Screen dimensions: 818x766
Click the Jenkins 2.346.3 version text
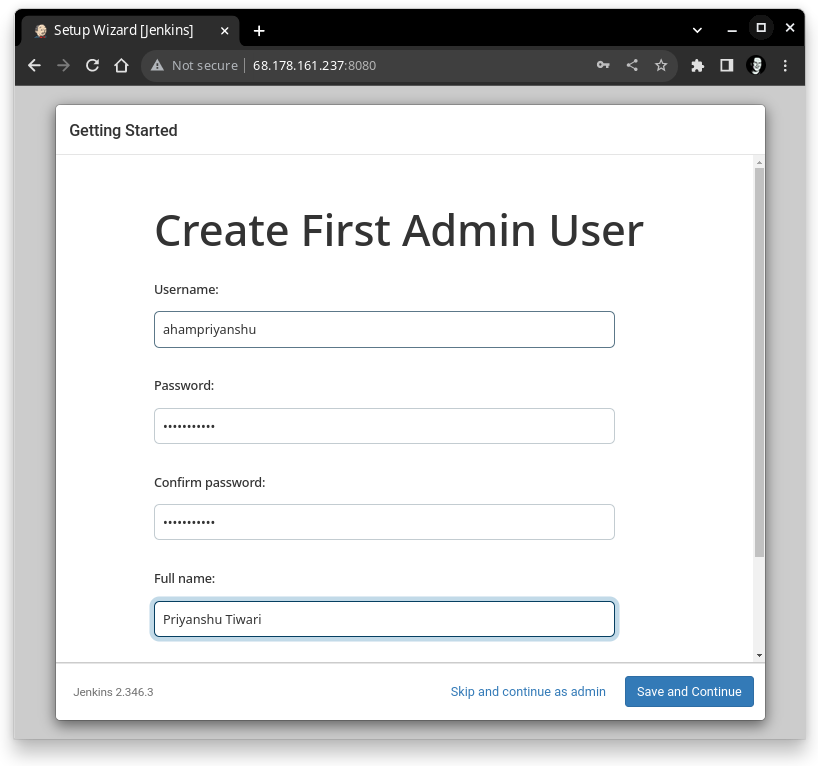tap(113, 692)
